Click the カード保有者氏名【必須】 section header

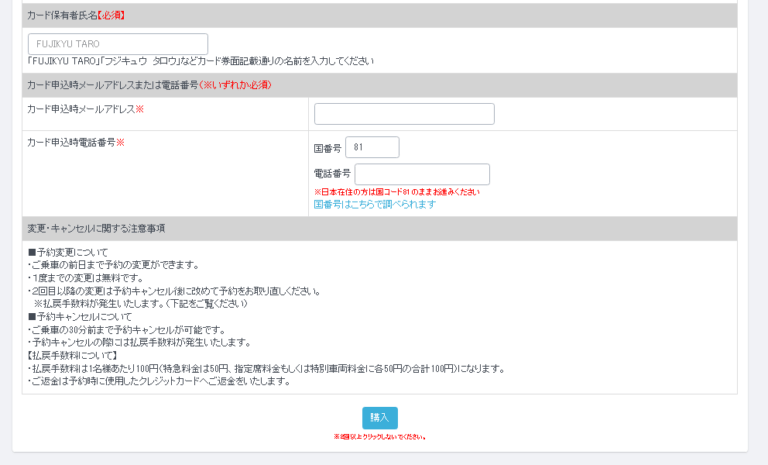point(76,16)
